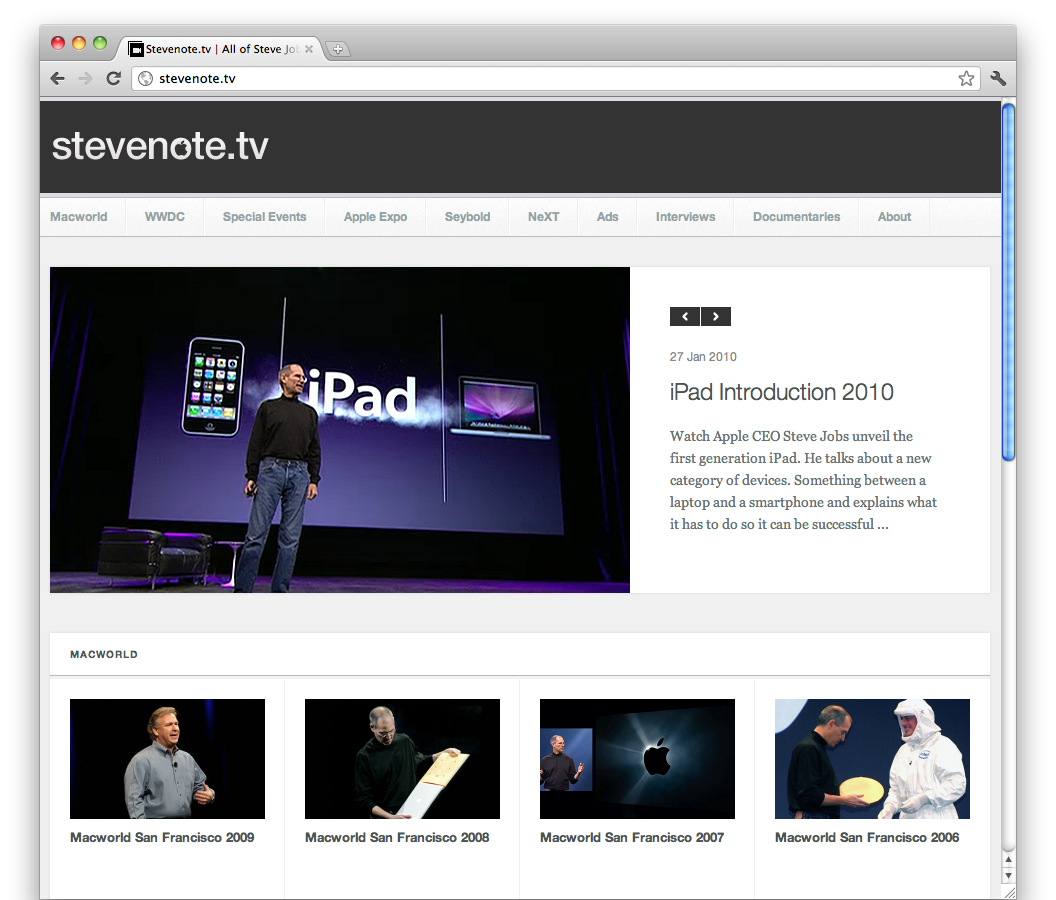Click Macworld San Francisco 2007 title link
The width and height of the screenshot is (1056, 900).
632,837
